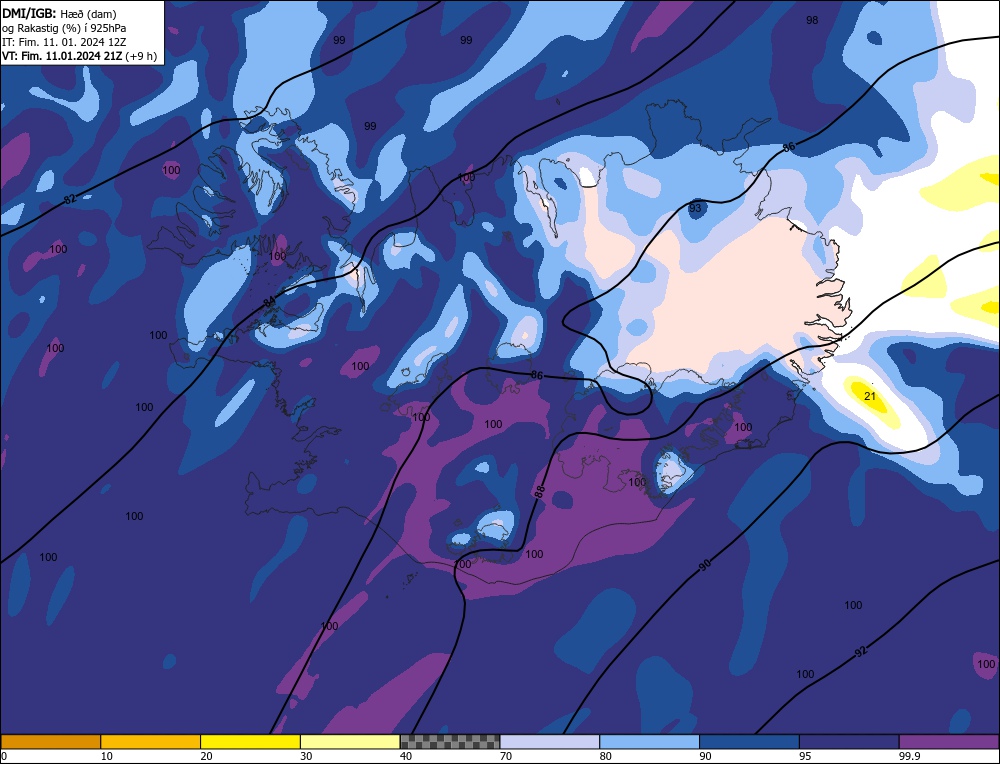Screen dimensions: 1000x764
Task: Click the dark orange 0–10 legend swatch
Action: [50, 742]
